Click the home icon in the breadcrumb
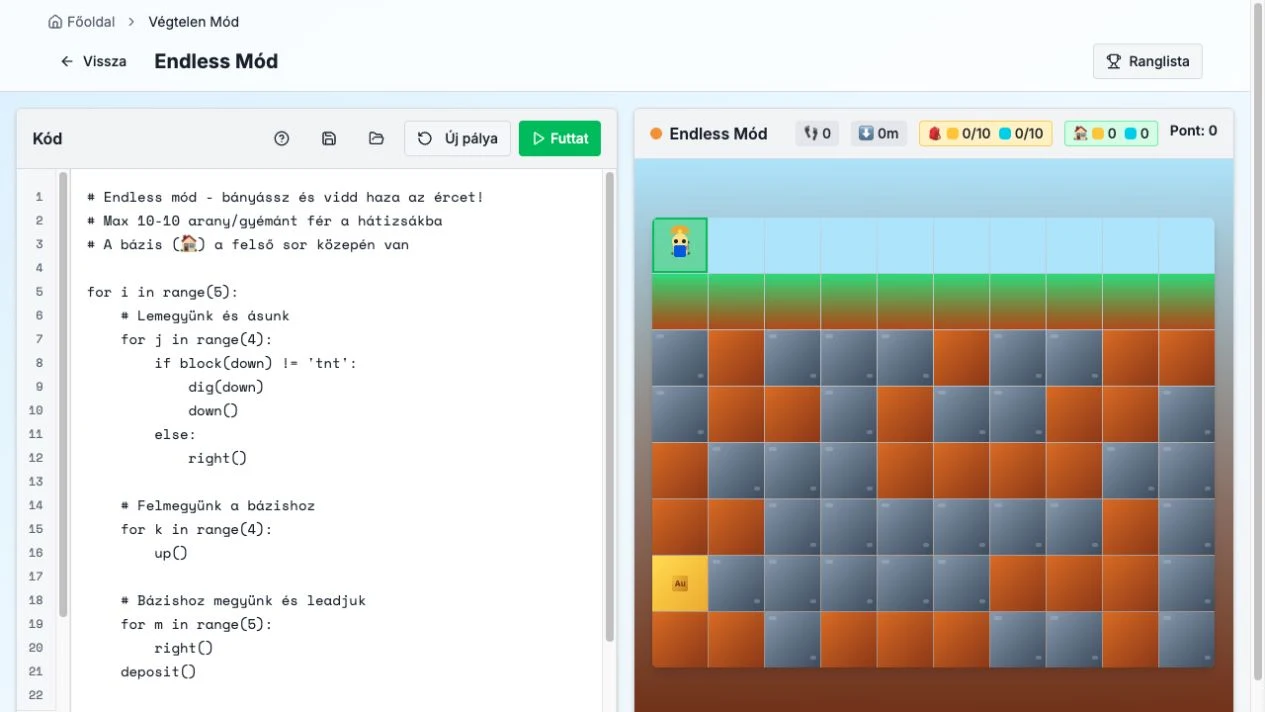This screenshot has height=712, width=1265. (x=55, y=21)
